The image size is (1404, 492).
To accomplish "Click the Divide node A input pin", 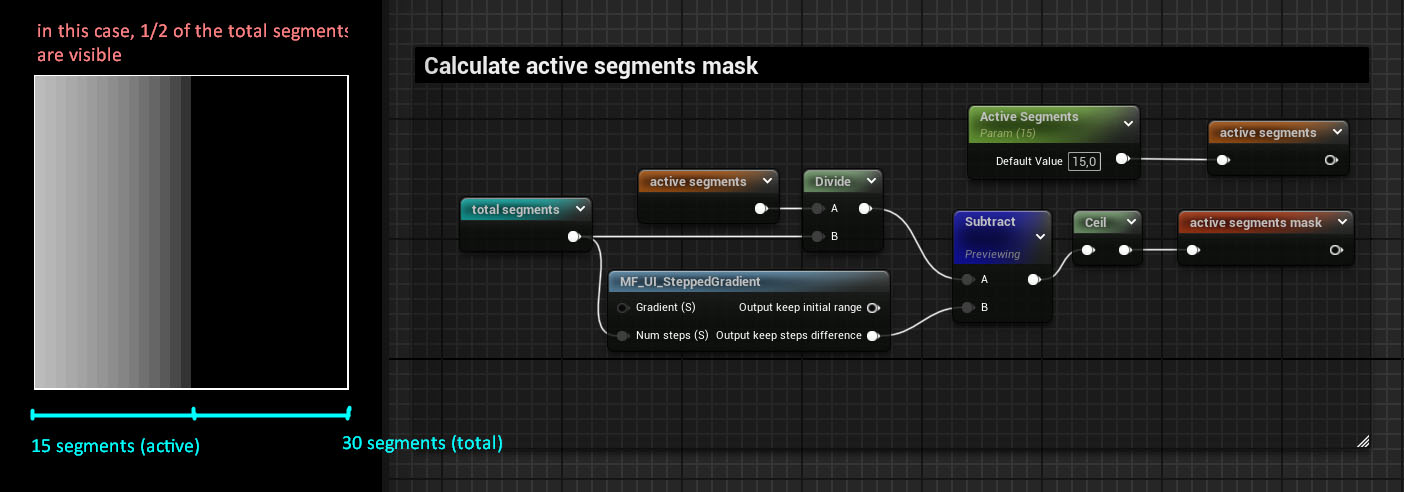I will click(x=818, y=209).
